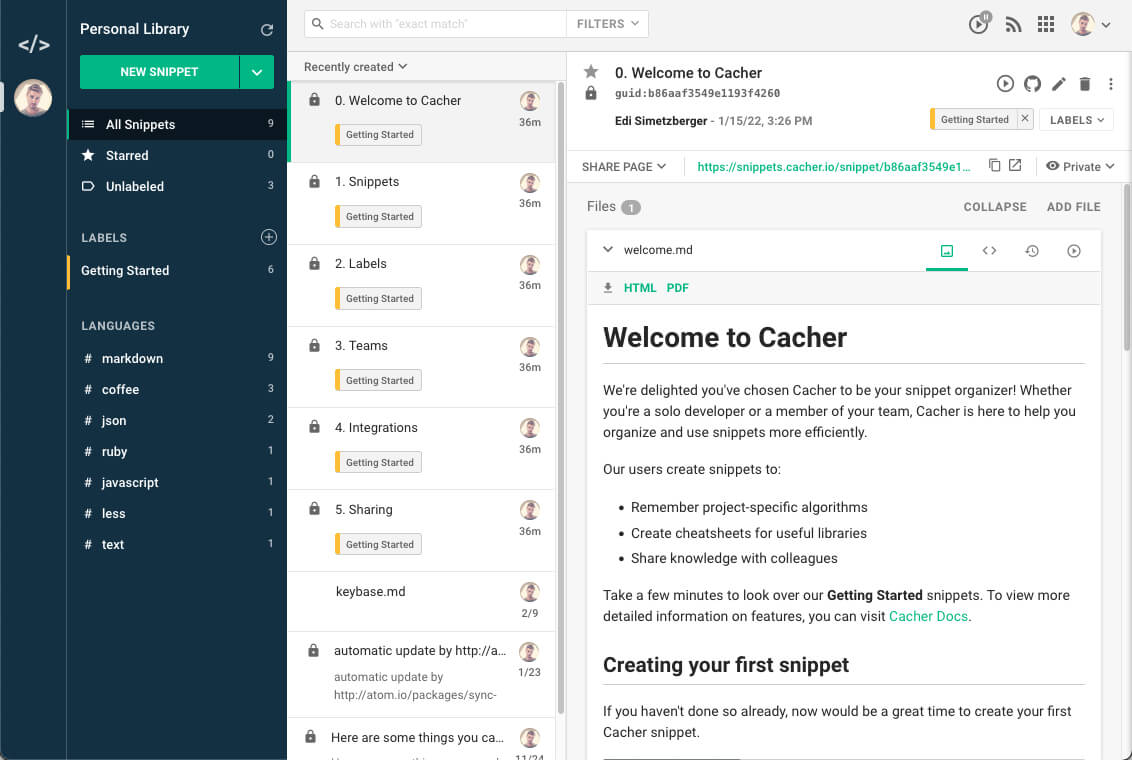Open the keybase.md snippet

[422, 602]
